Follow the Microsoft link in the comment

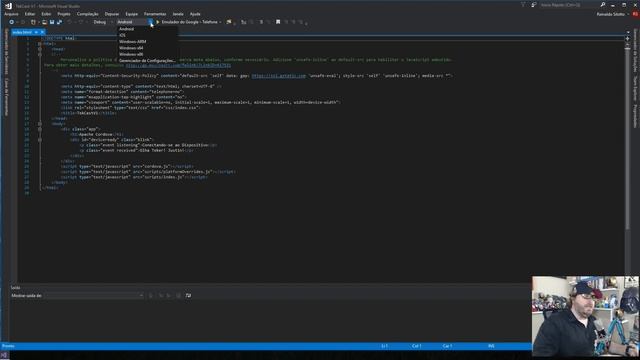[x=178, y=65]
